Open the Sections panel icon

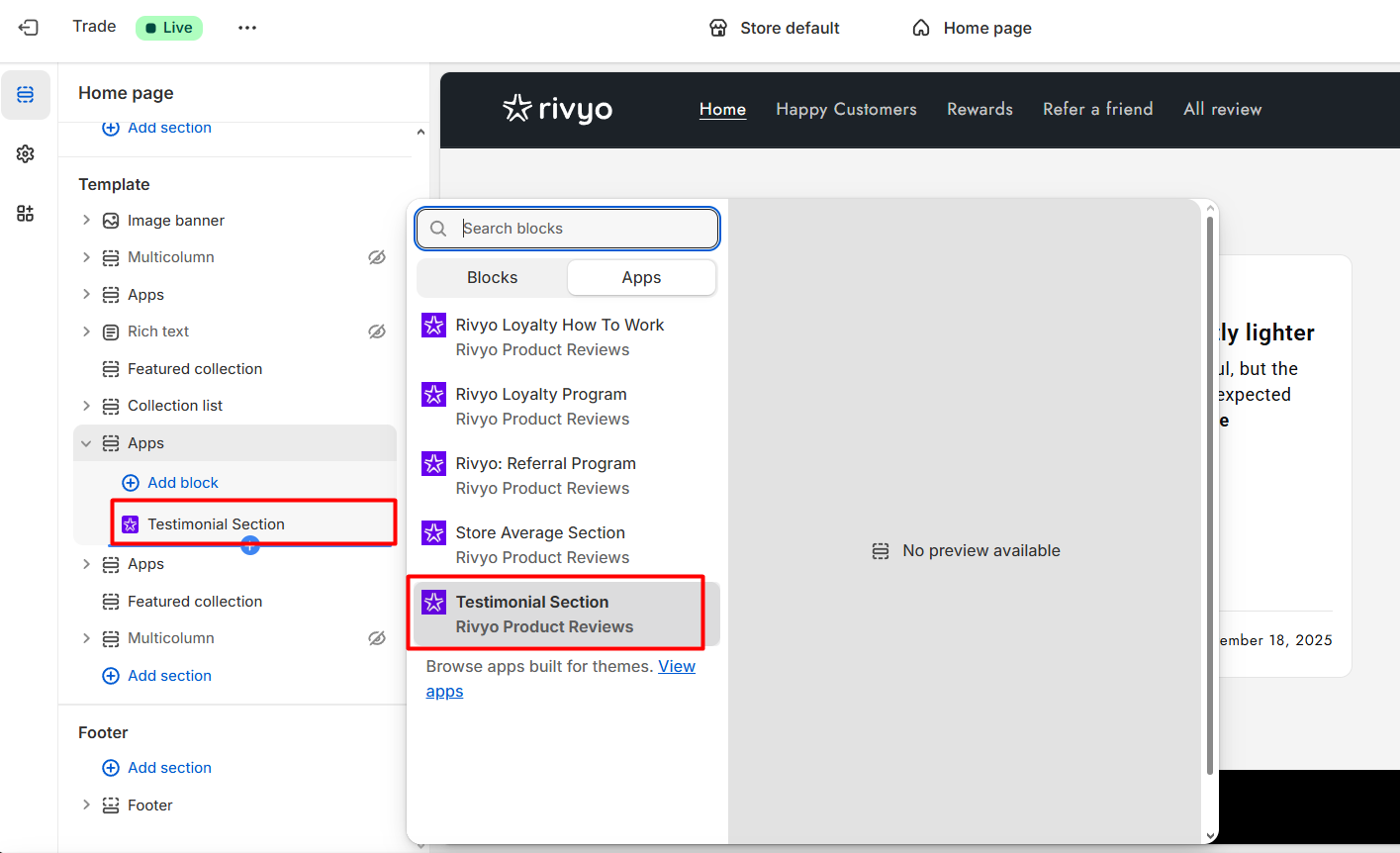point(26,95)
